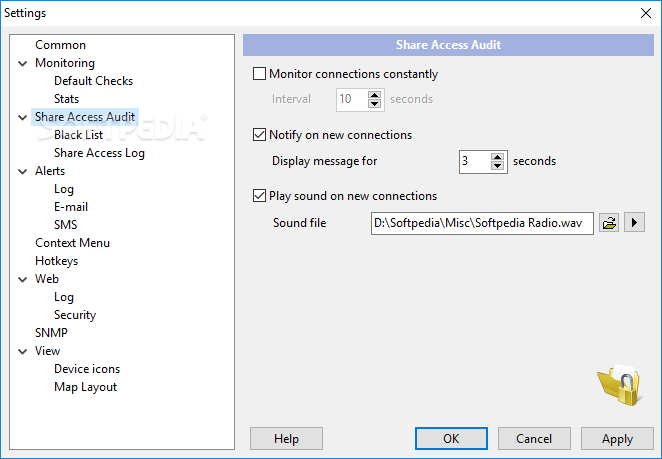Open Share Access Log settings
The width and height of the screenshot is (662, 459).
[x=99, y=153]
